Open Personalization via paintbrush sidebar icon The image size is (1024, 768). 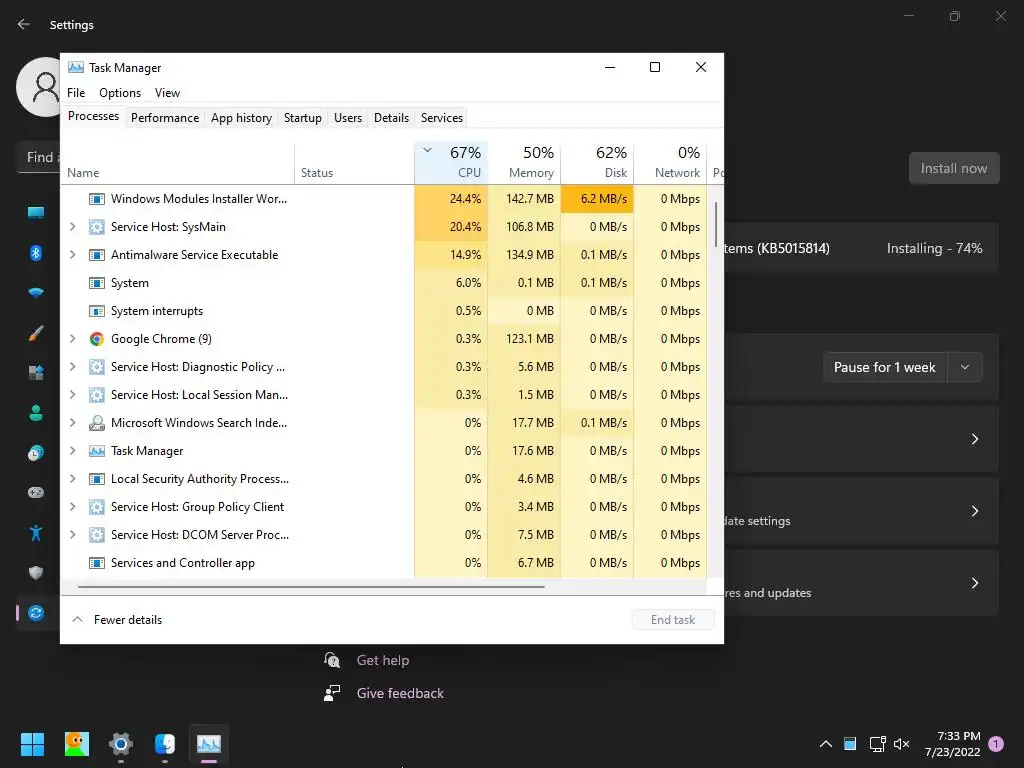tap(36, 333)
